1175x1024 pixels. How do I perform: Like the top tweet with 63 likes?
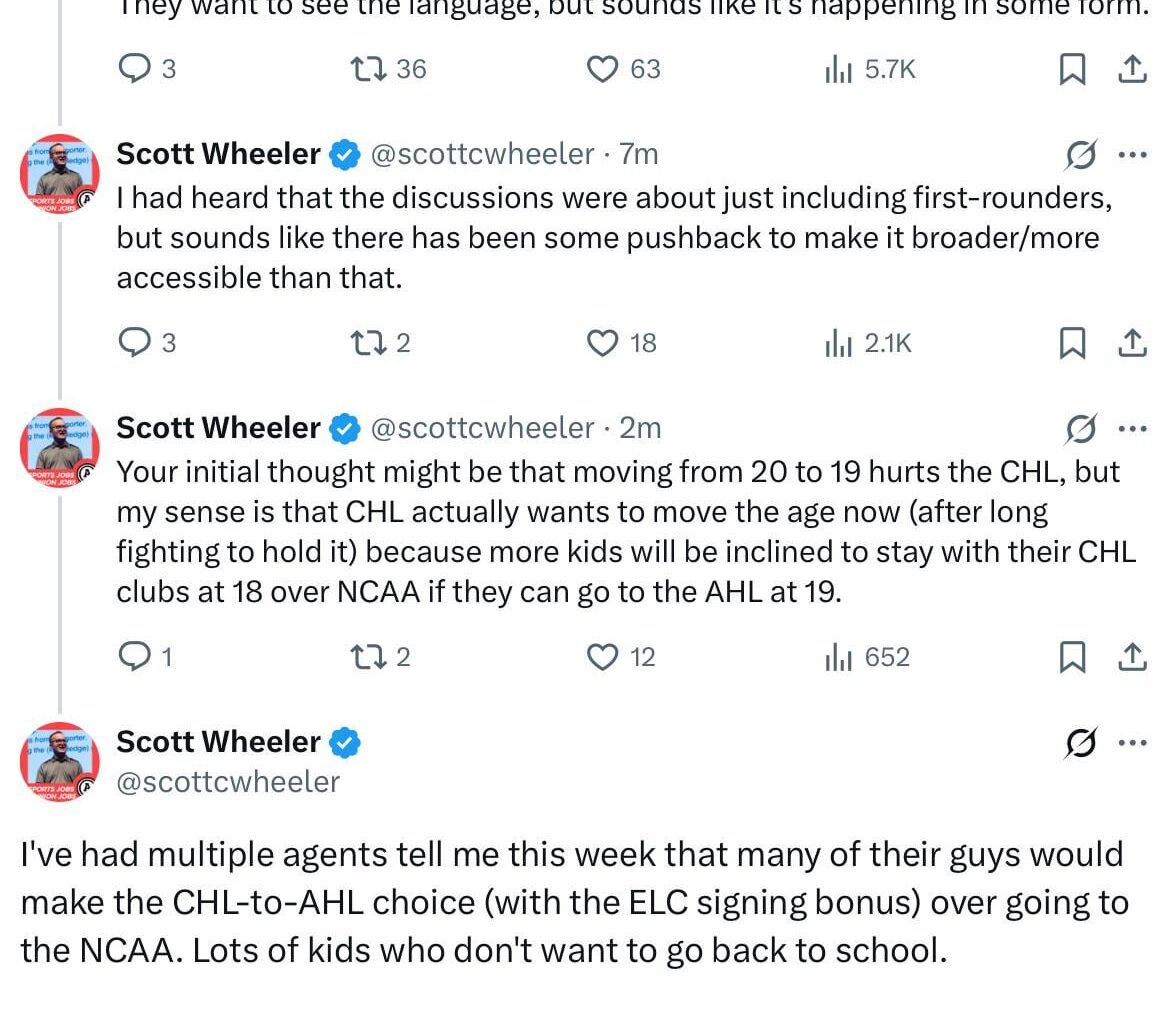(x=601, y=69)
